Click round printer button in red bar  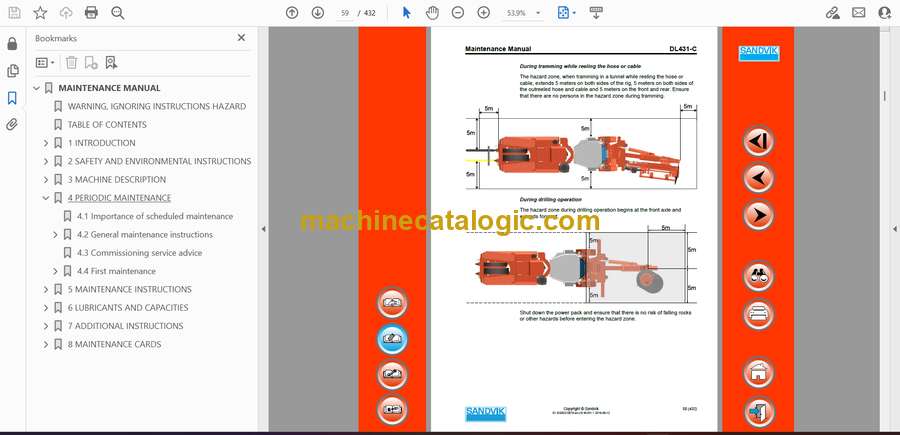coord(758,314)
